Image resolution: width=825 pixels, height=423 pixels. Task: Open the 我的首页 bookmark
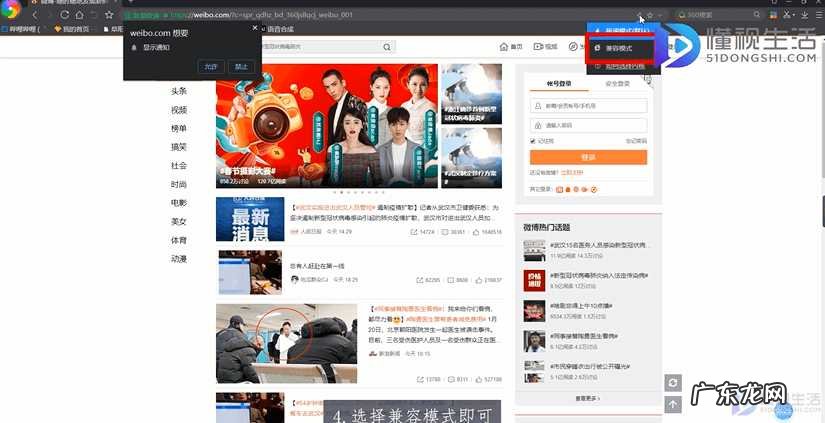coord(72,29)
